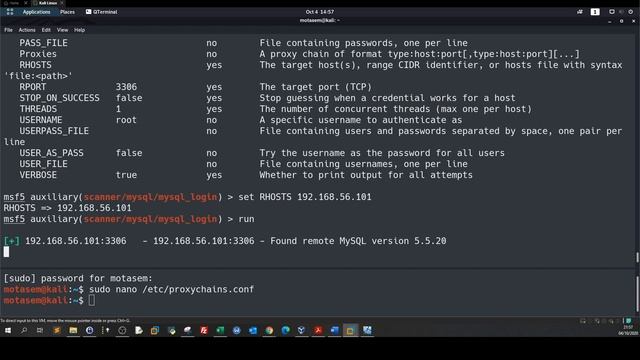
Task: Click 'The target port (TCP)' description
Action: tap(316, 87)
